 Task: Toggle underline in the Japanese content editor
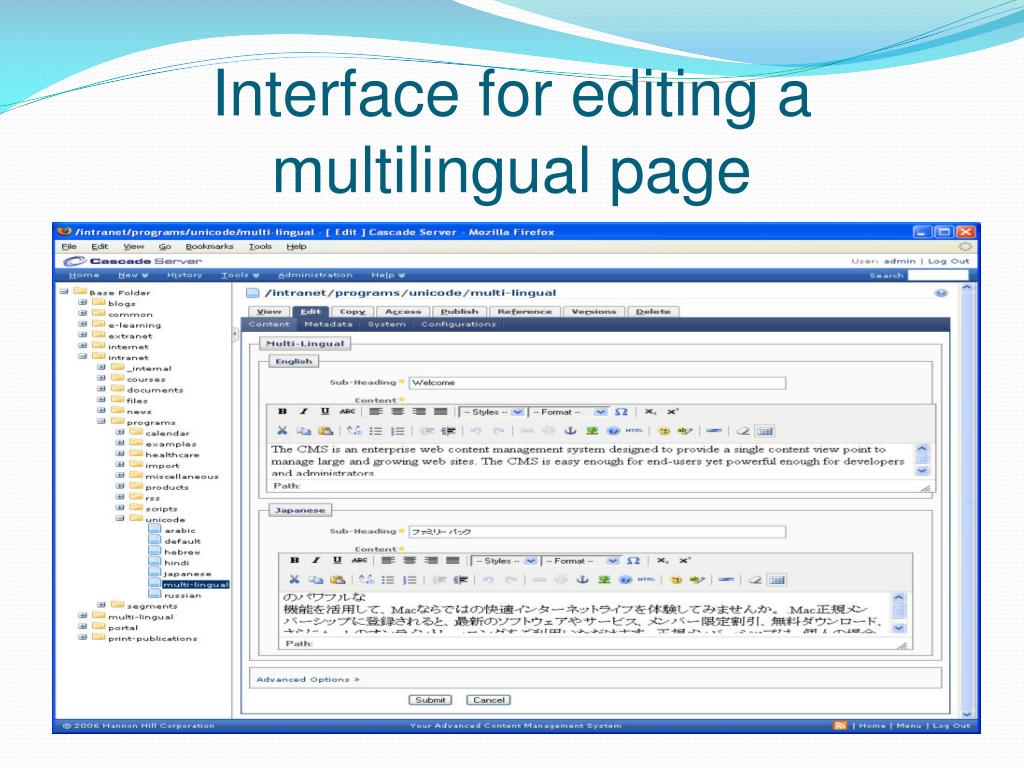(x=338, y=560)
